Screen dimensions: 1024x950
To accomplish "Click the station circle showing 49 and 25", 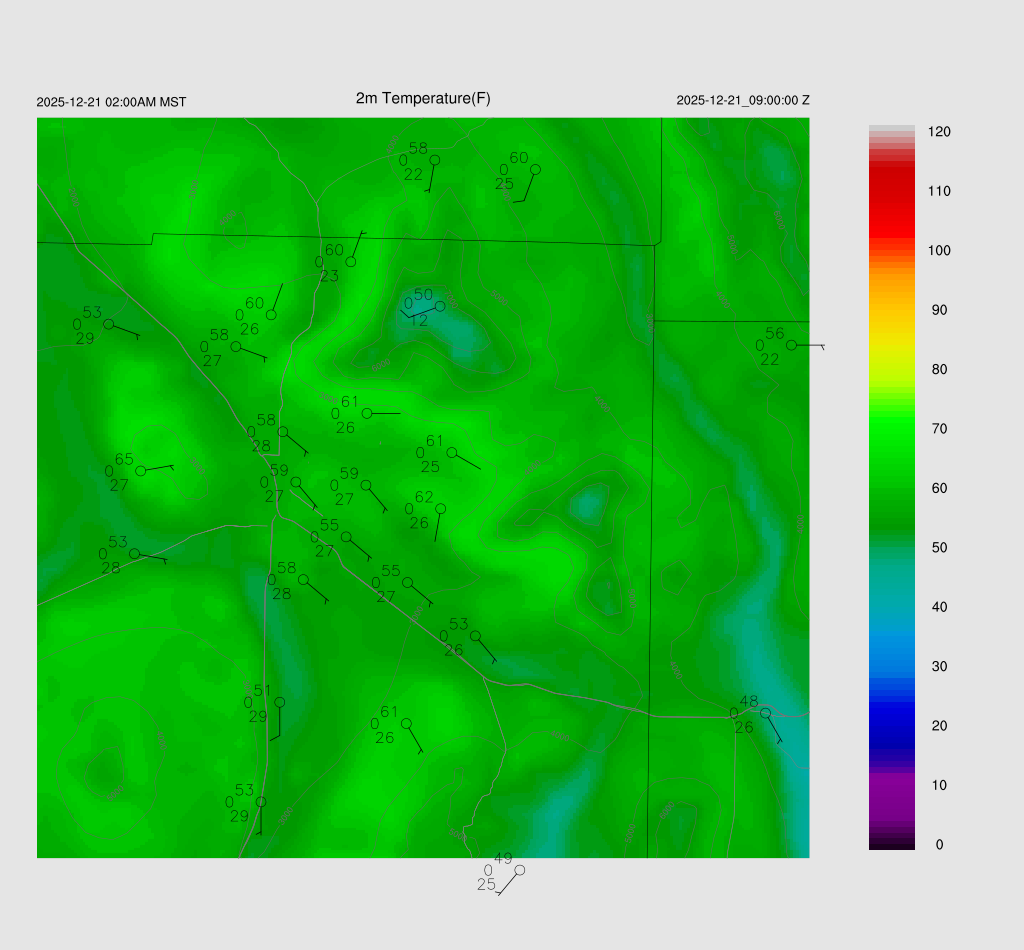I will click(x=519, y=870).
